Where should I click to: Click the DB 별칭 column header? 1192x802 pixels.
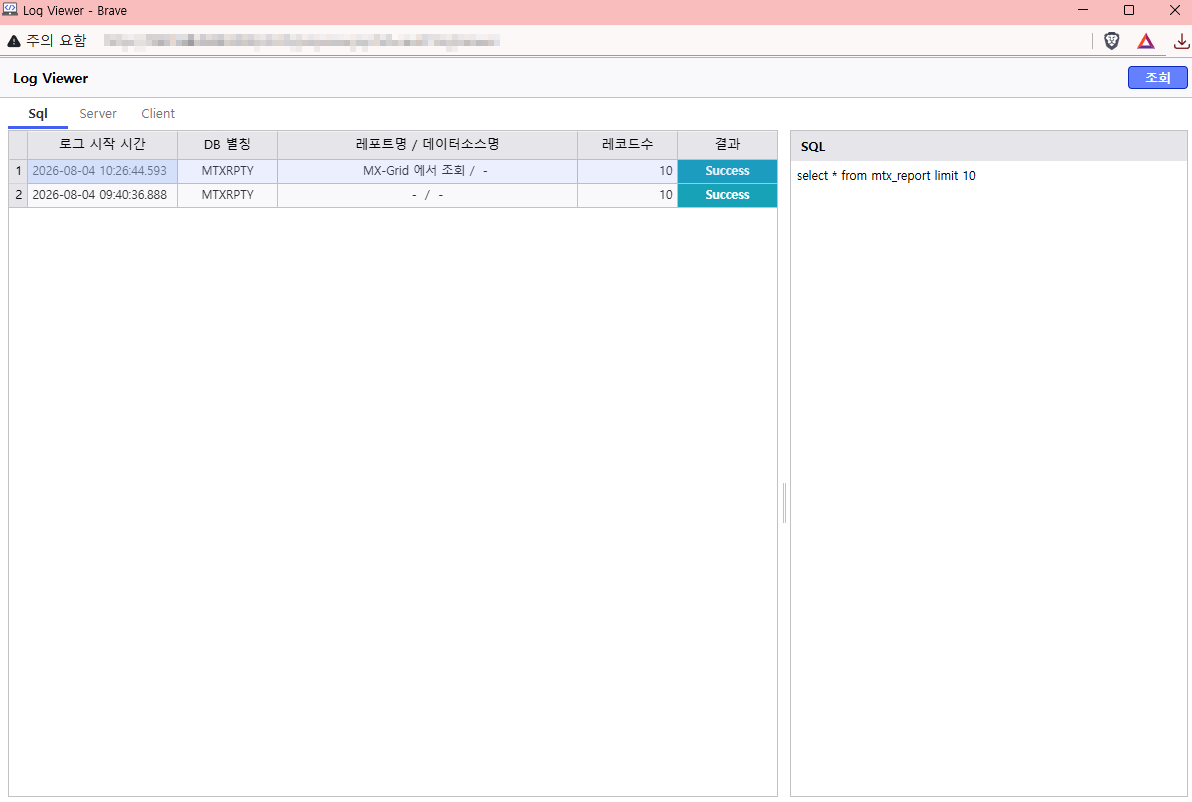point(227,144)
